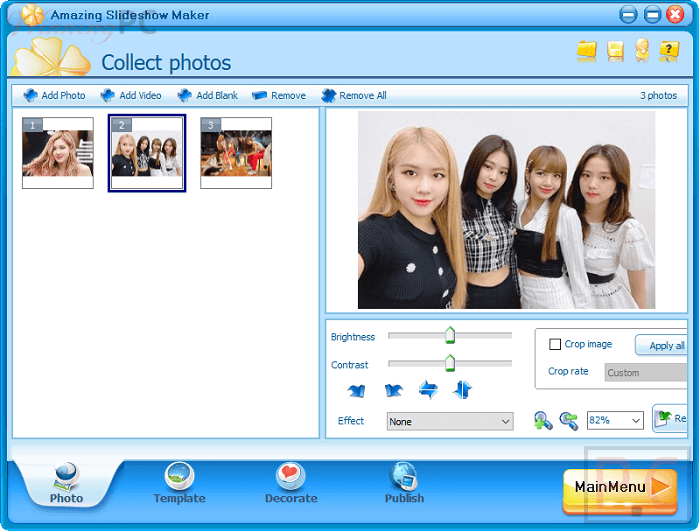Open the Crop rate Custom dropdown
Image resolution: width=700 pixels, height=532 pixels.
[x=646, y=373]
